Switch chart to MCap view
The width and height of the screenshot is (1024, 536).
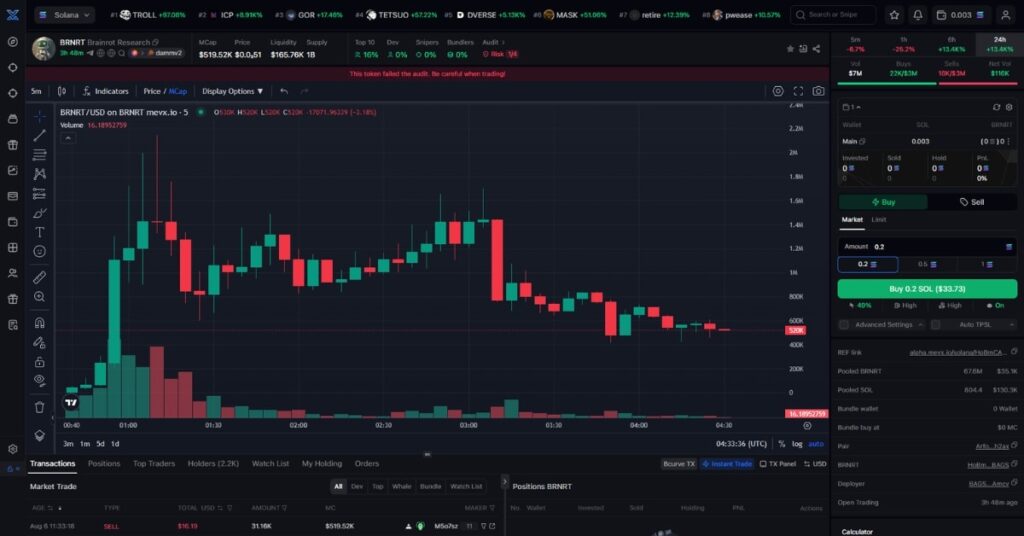[178, 91]
